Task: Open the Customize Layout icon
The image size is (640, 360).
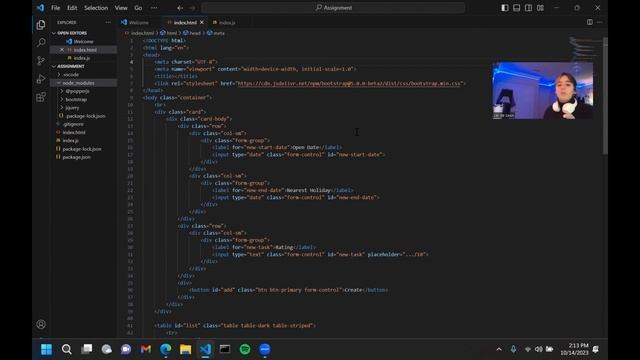Action: pyautogui.click(x=540, y=8)
